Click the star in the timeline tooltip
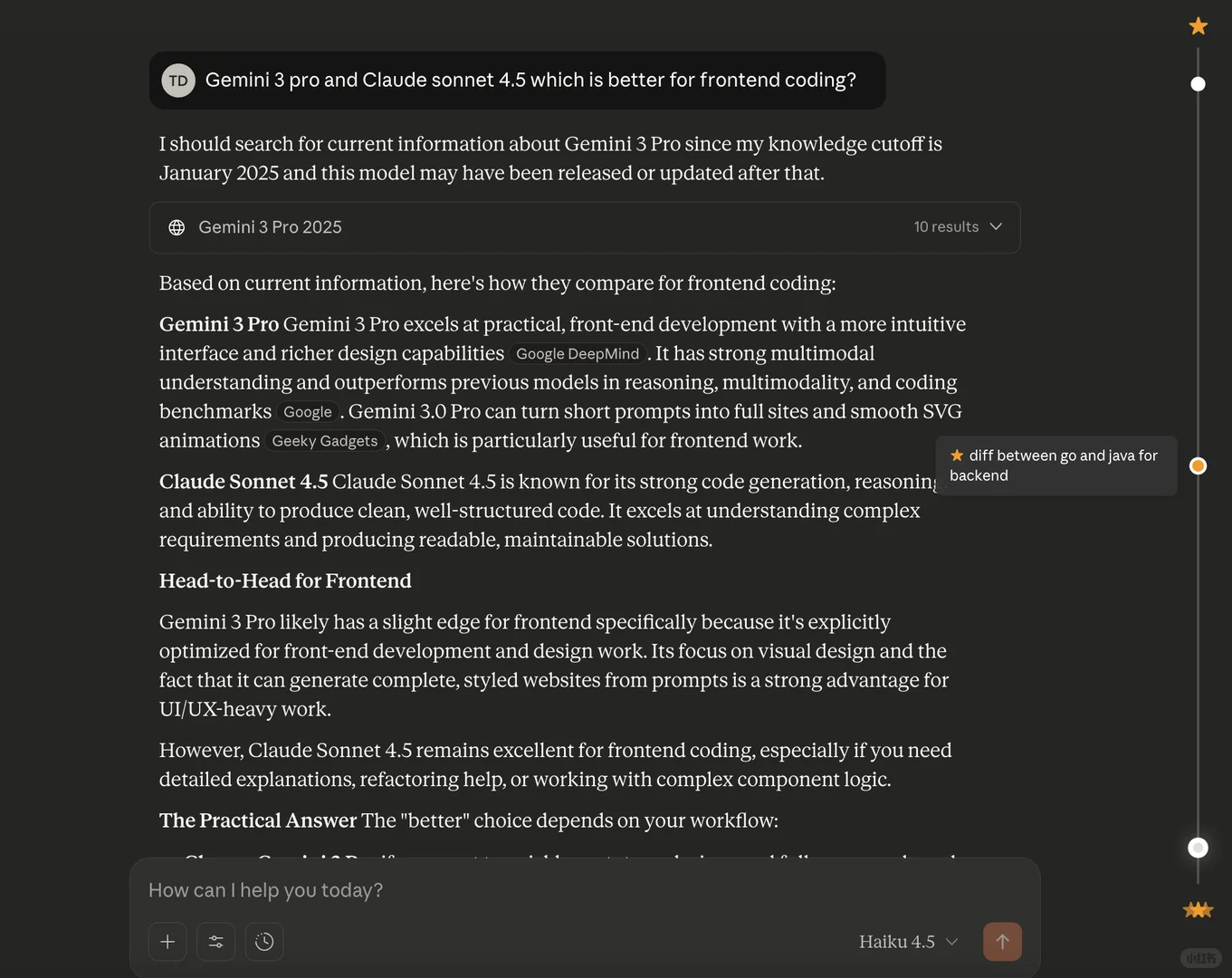Screen dimensions: 1232x978 pos(957,455)
